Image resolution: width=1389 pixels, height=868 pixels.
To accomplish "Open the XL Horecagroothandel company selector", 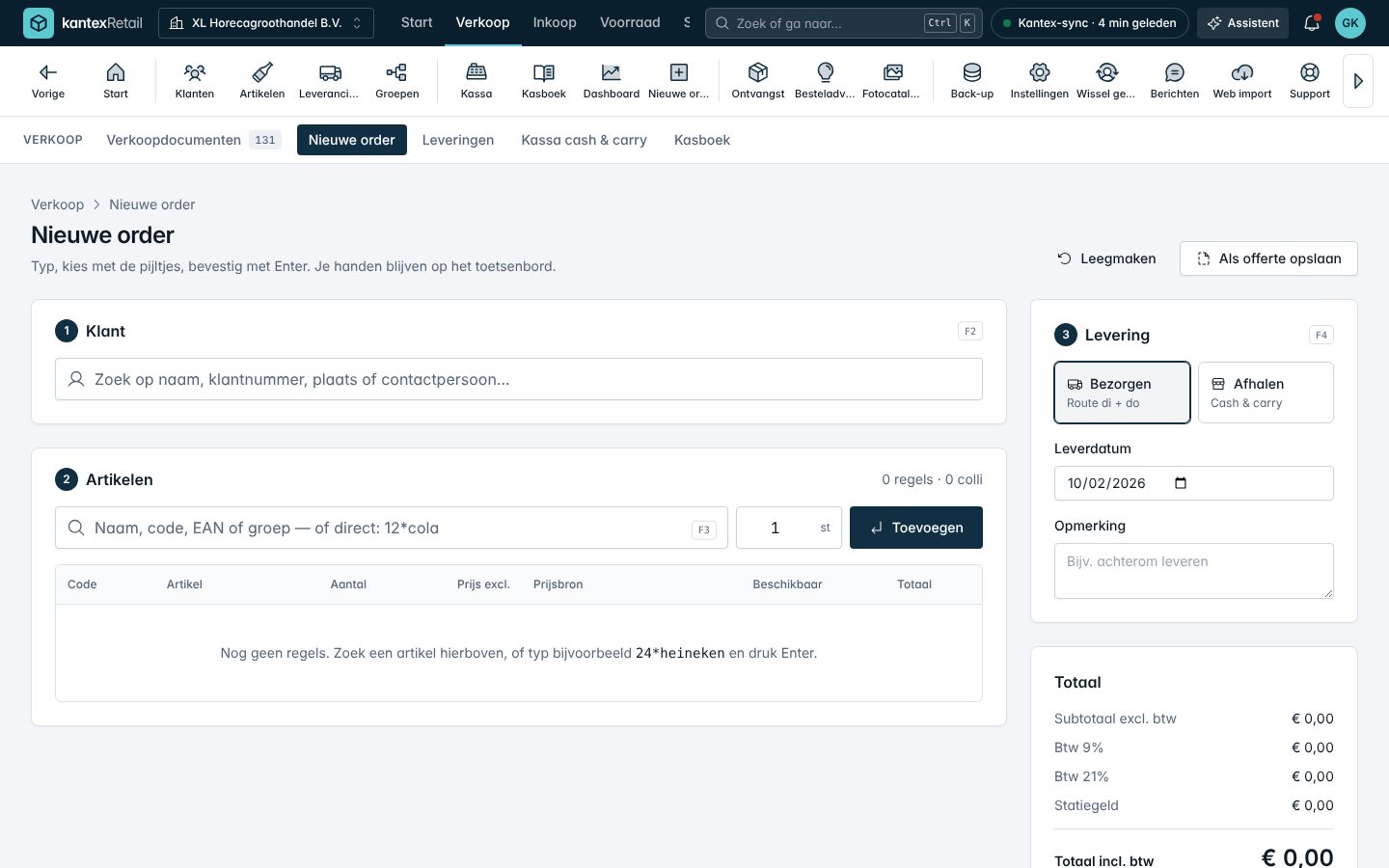I will (266, 23).
